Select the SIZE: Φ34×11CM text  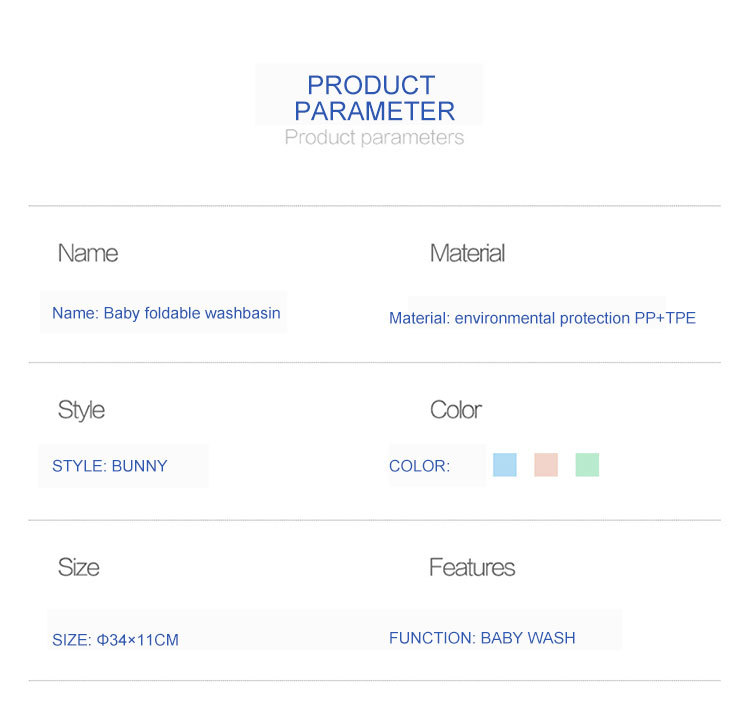click(115, 640)
